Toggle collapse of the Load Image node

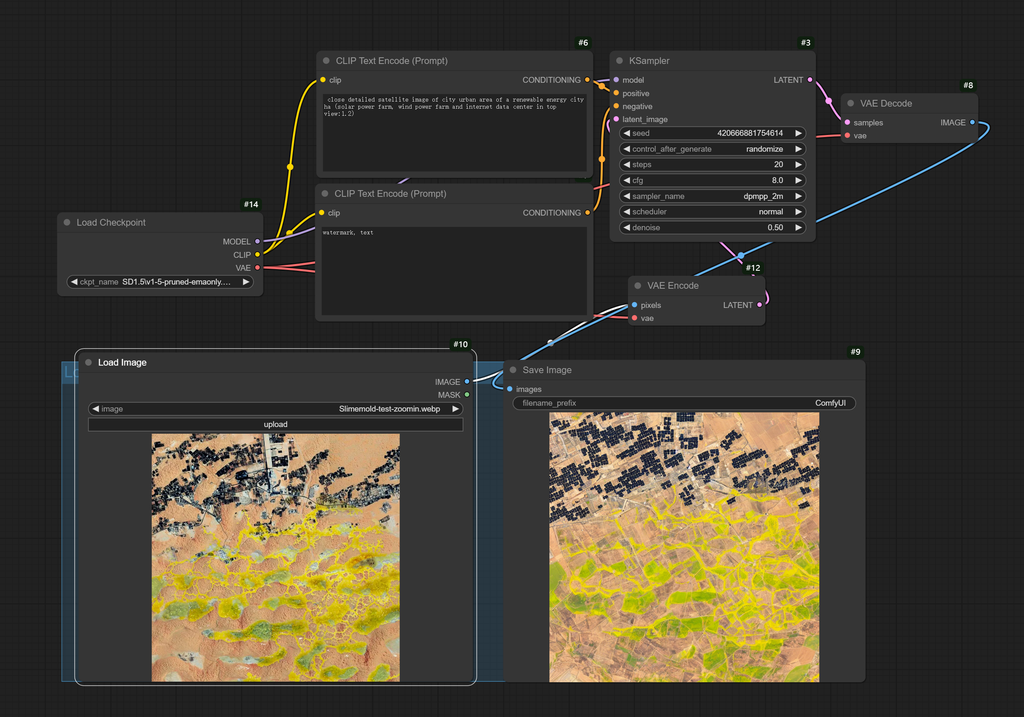pos(88,363)
